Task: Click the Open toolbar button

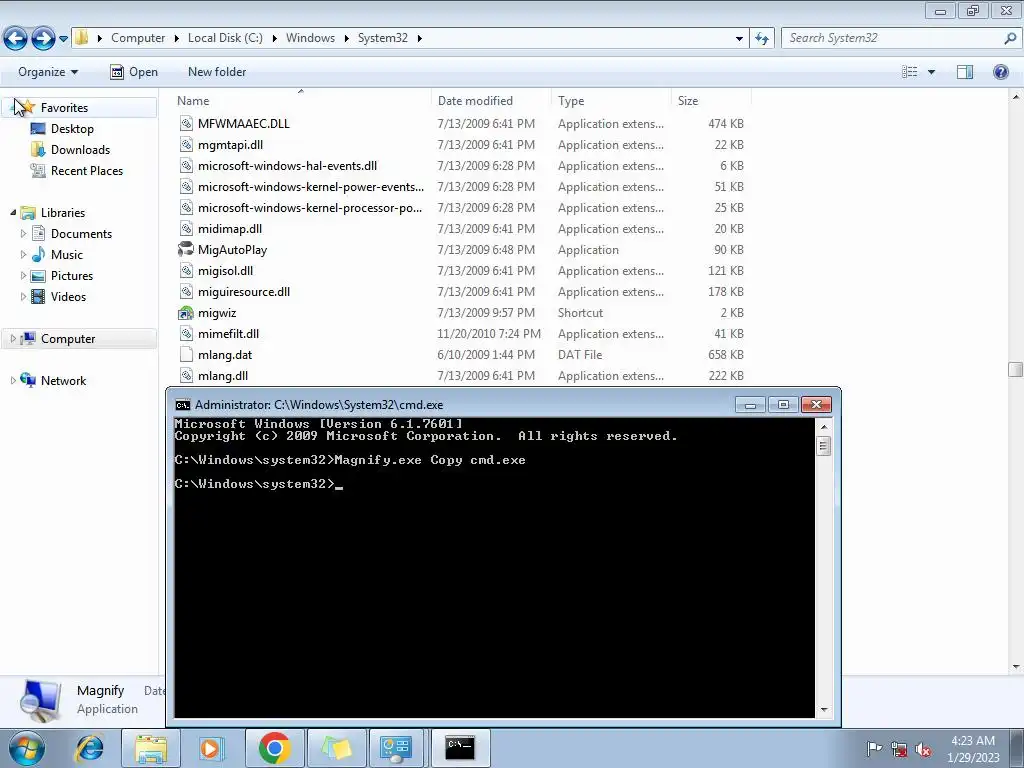Action: tap(134, 72)
